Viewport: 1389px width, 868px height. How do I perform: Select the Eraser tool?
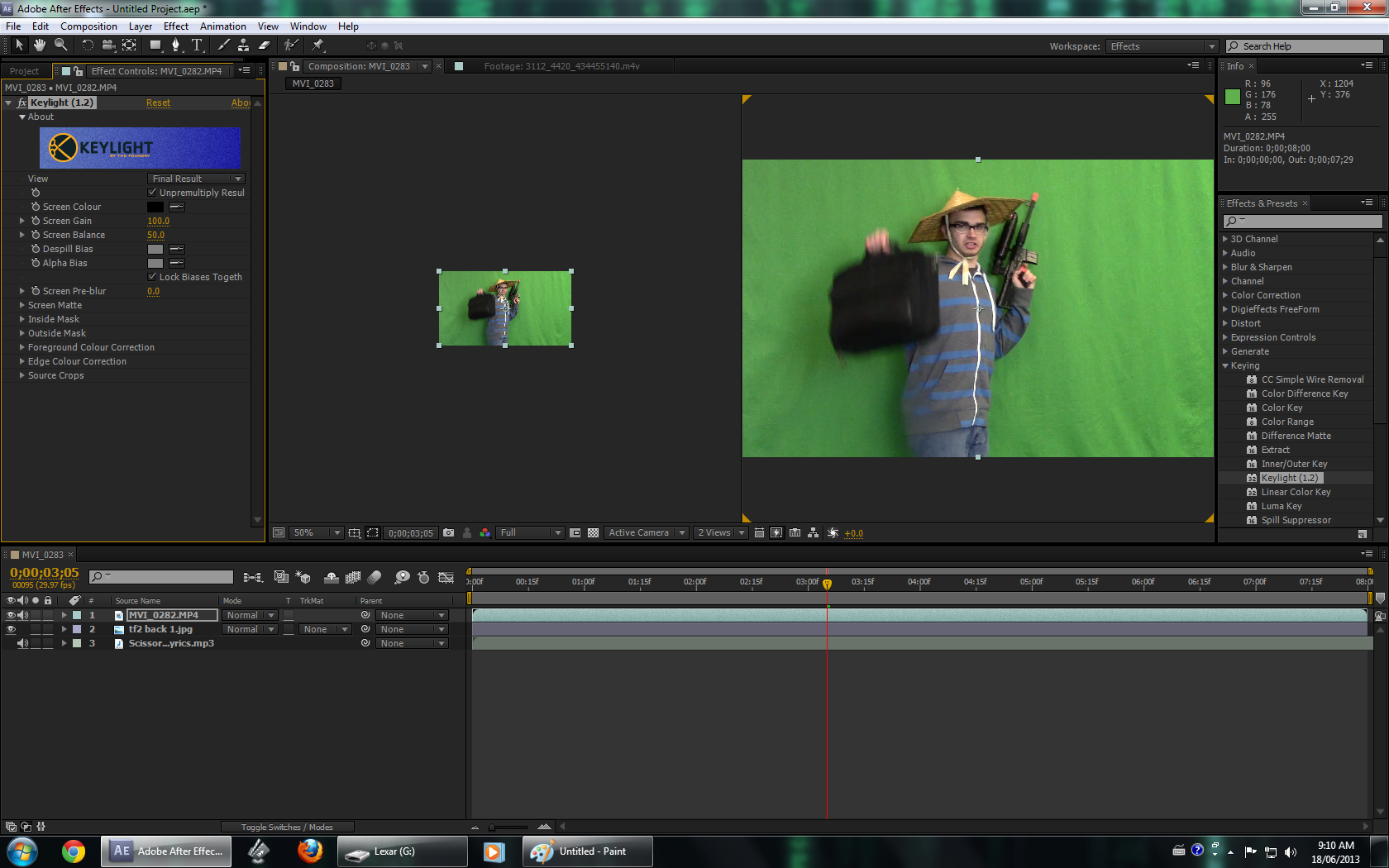point(264,45)
